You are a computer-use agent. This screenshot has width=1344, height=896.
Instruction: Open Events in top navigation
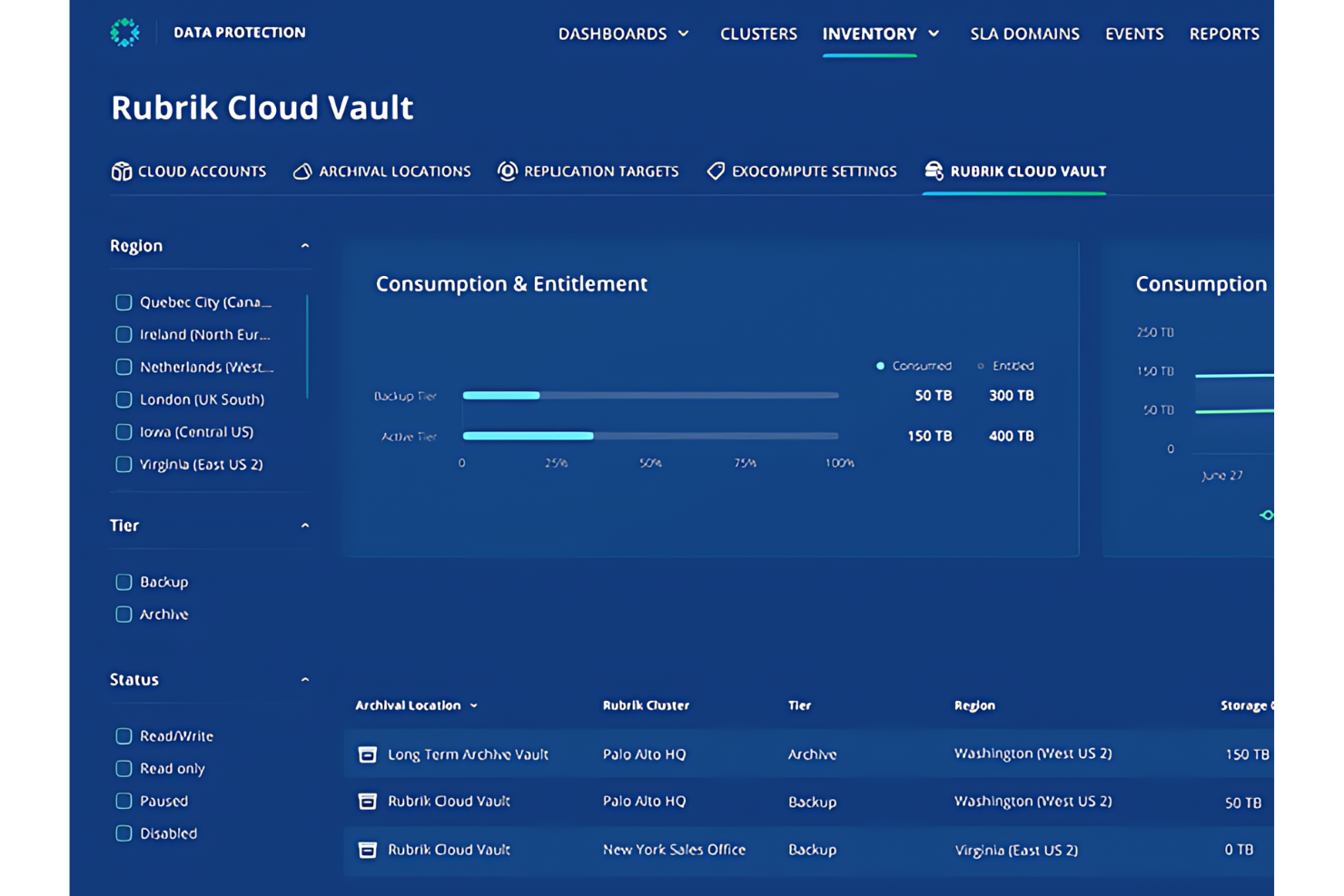click(x=1134, y=34)
